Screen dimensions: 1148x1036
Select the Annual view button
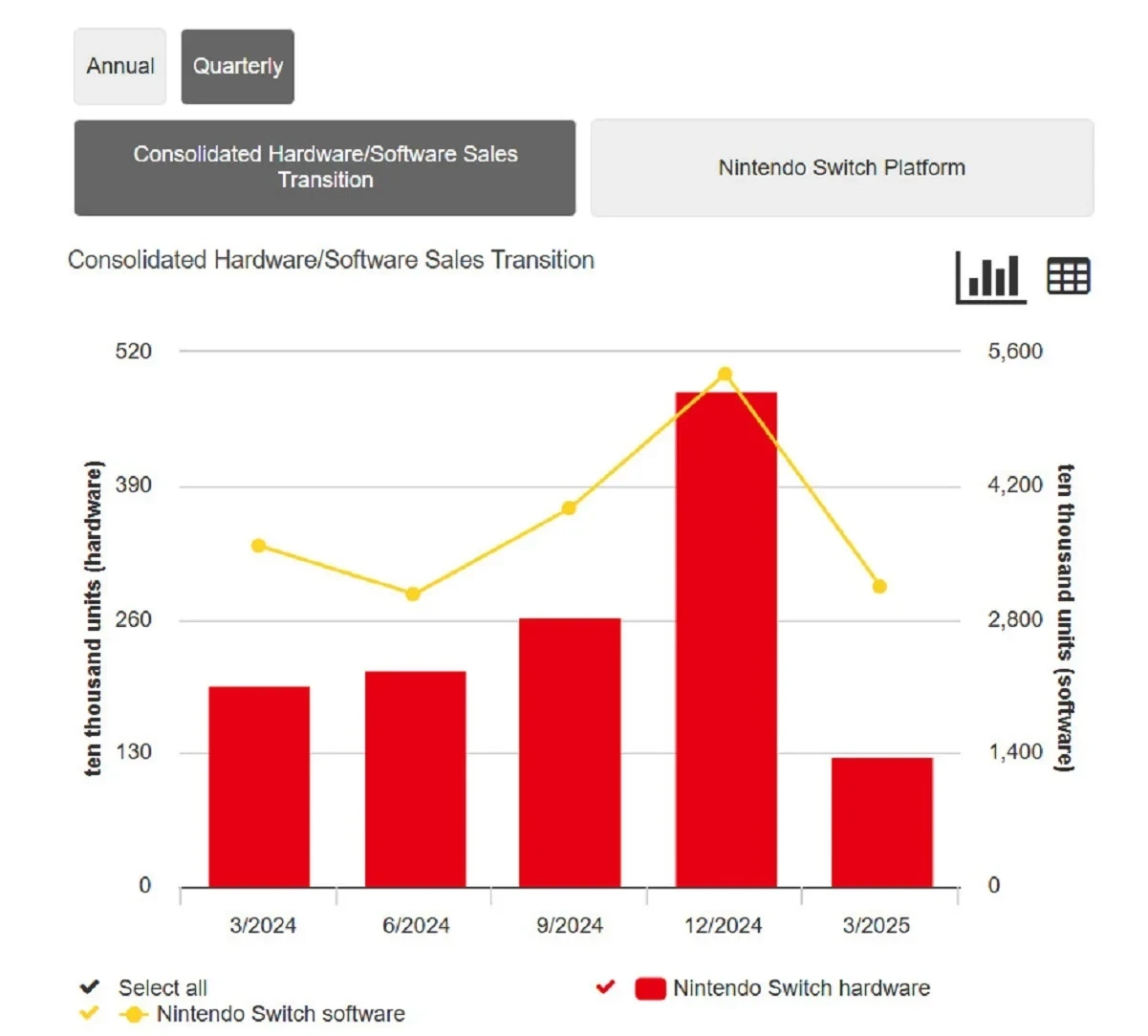[120, 67]
